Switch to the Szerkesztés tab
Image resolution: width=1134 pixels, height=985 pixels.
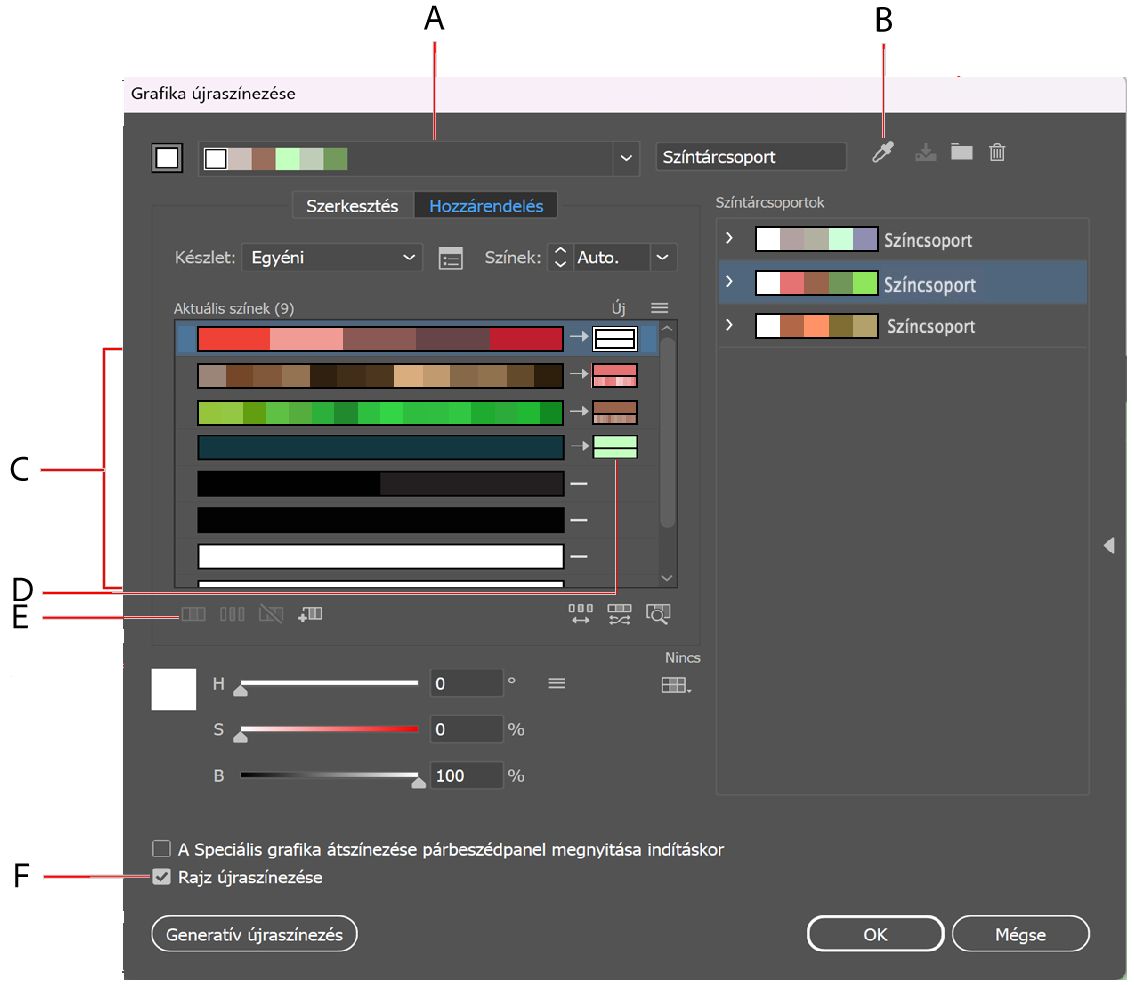pos(352,206)
